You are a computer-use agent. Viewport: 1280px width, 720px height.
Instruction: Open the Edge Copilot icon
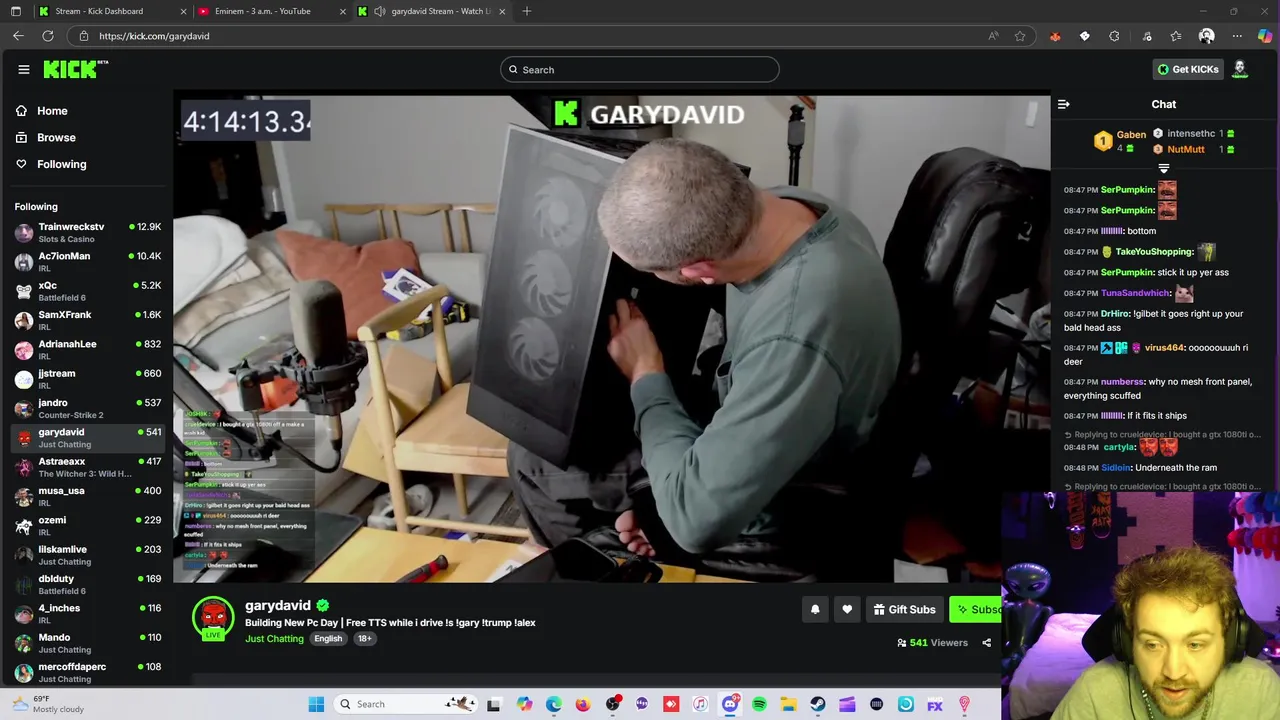pyautogui.click(x=1265, y=36)
